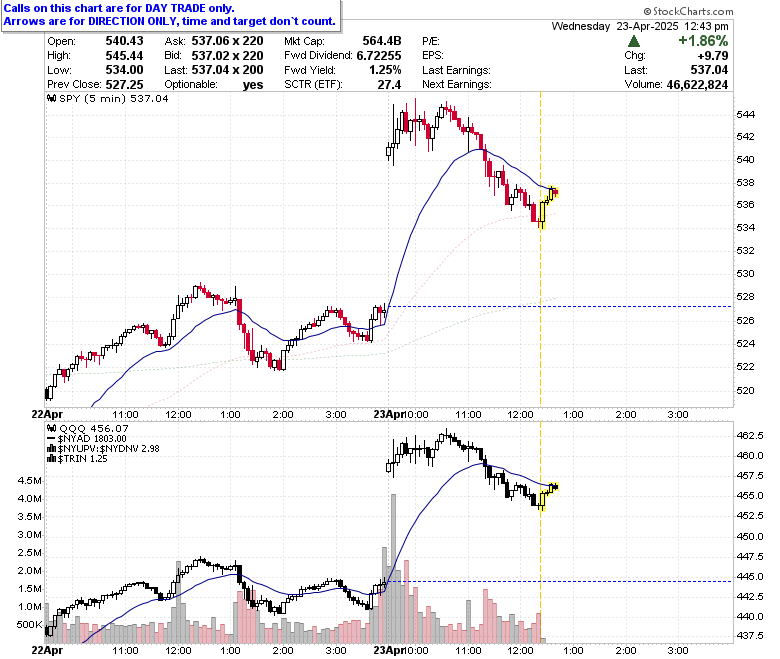Click the 528 price label on SPY axis

pos(746,296)
